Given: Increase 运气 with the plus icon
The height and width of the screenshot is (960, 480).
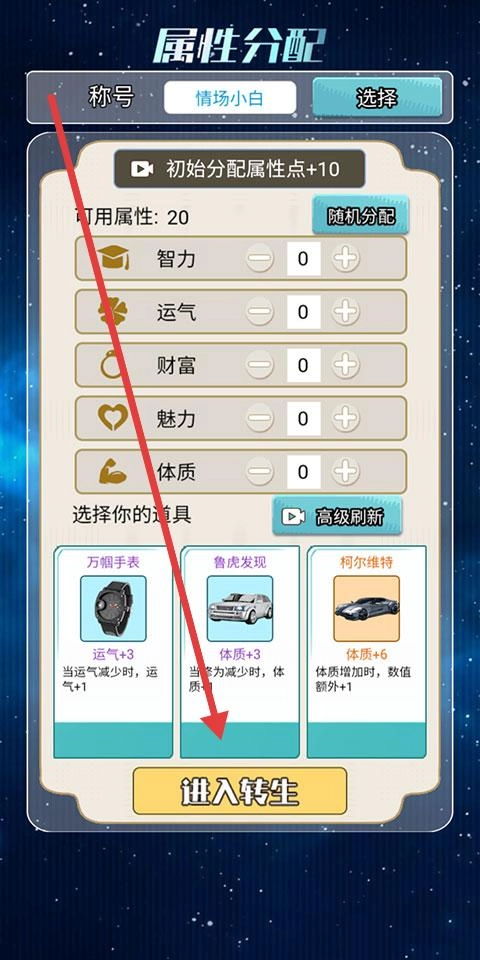Looking at the screenshot, I should point(346,312).
